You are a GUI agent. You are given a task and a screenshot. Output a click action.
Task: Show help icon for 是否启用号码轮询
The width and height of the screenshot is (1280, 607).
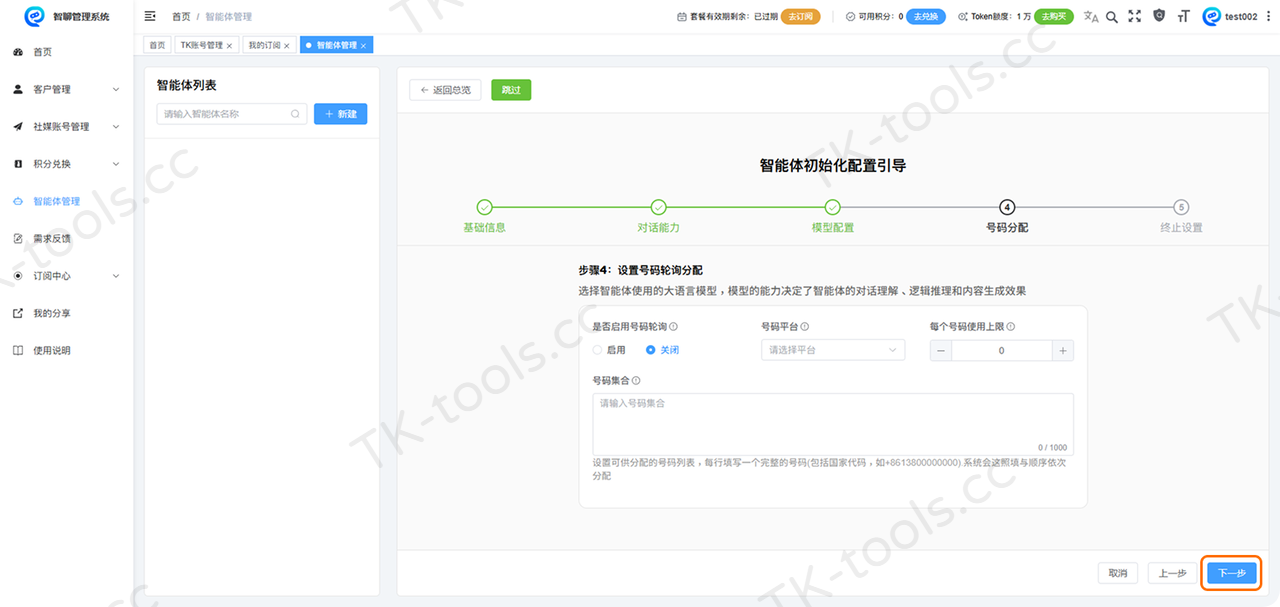[673, 326]
